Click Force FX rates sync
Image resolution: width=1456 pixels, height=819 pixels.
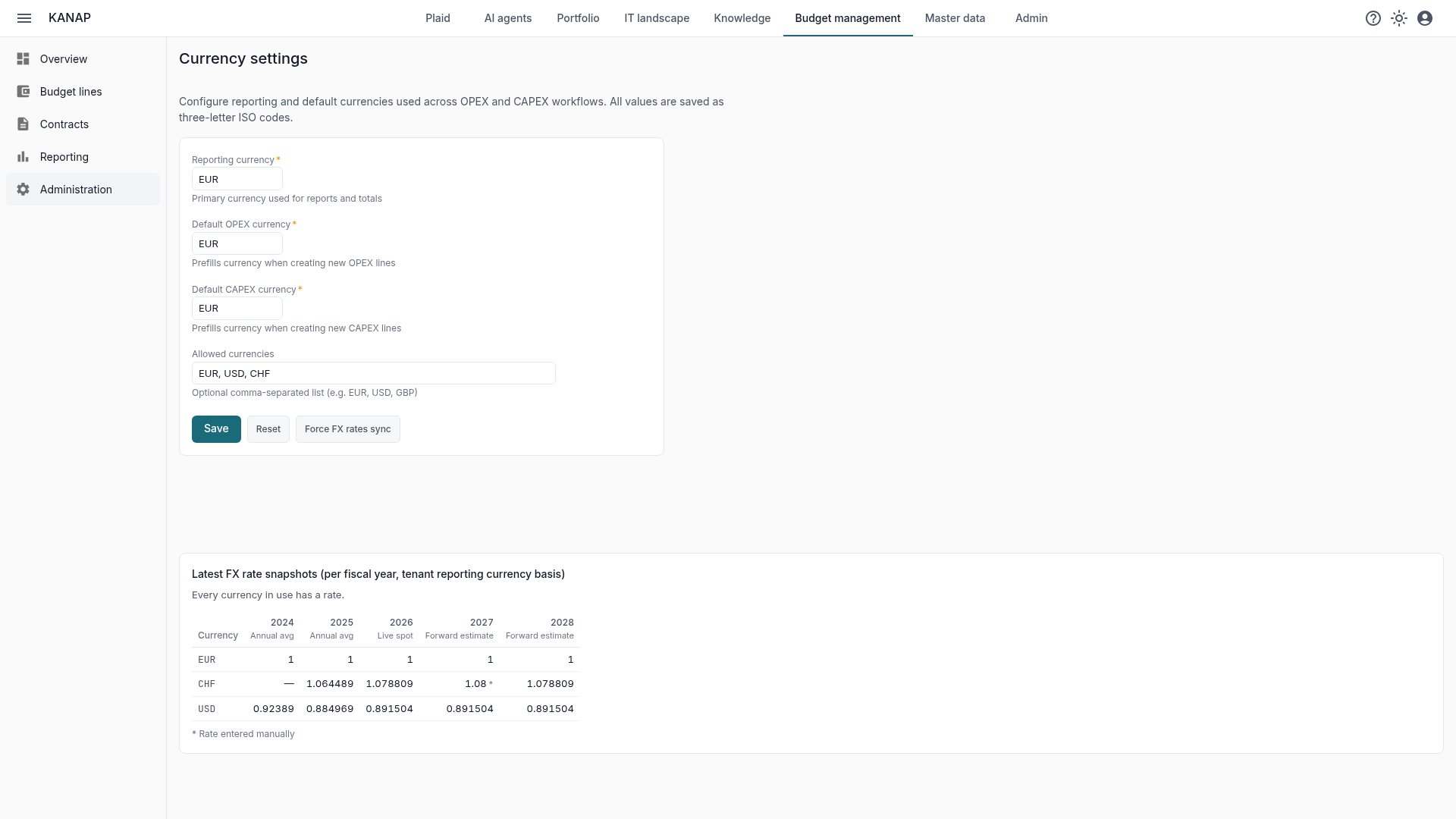click(348, 429)
